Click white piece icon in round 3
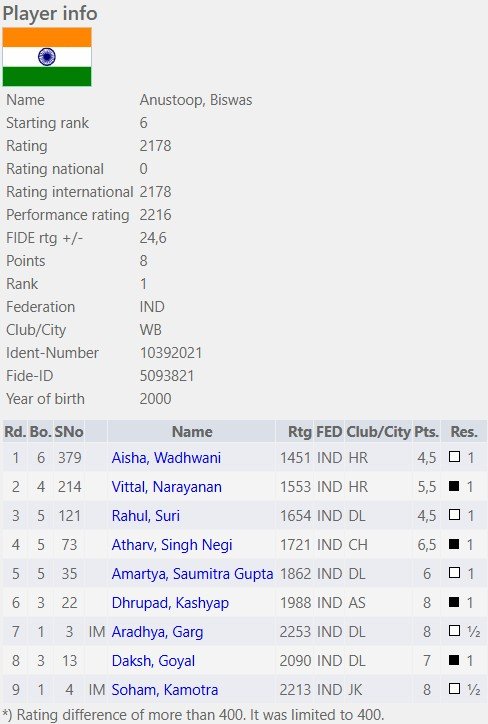The image size is (488, 724). [454, 515]
